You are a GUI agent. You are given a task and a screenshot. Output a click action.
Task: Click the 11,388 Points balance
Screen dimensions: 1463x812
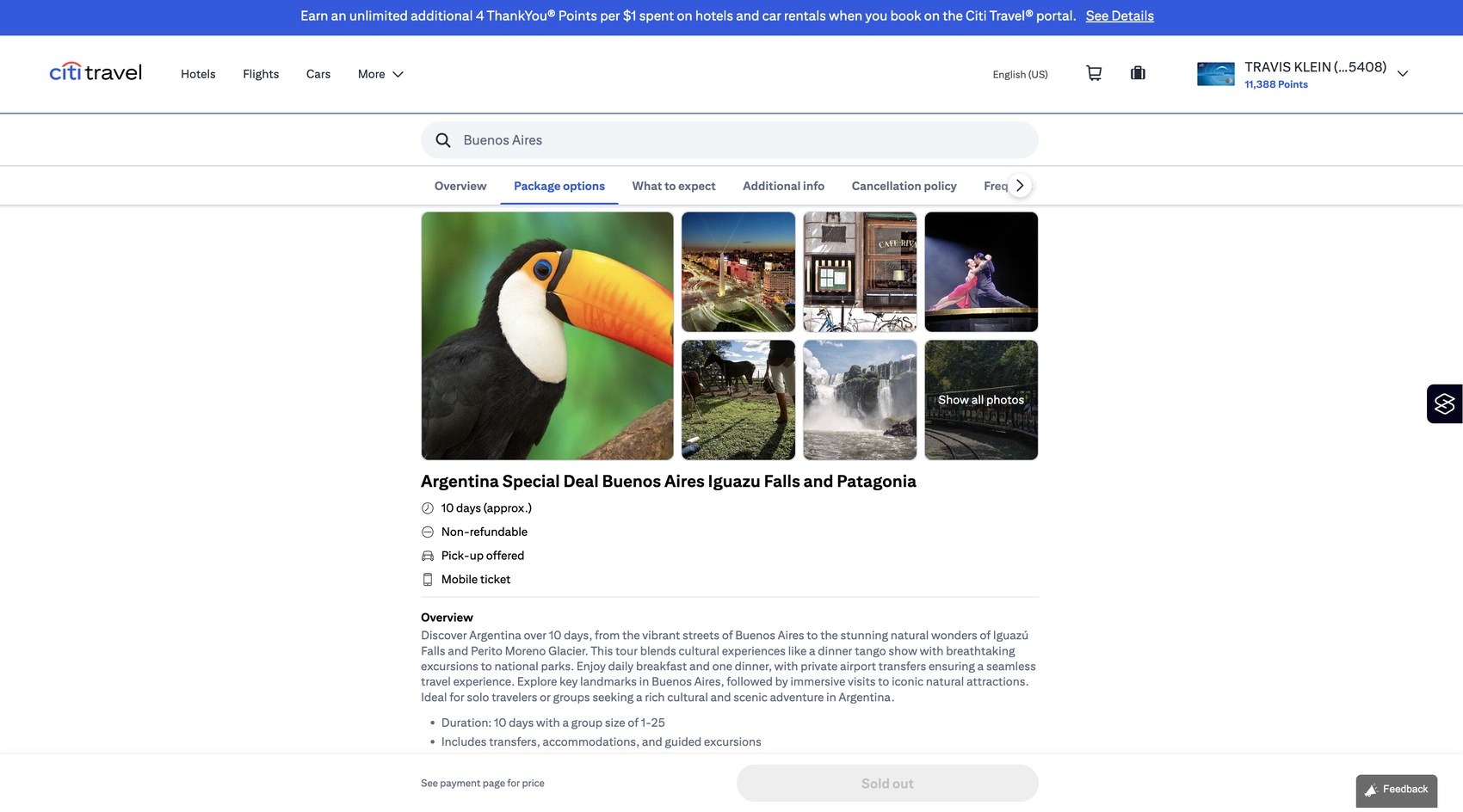coord(1276,84)
